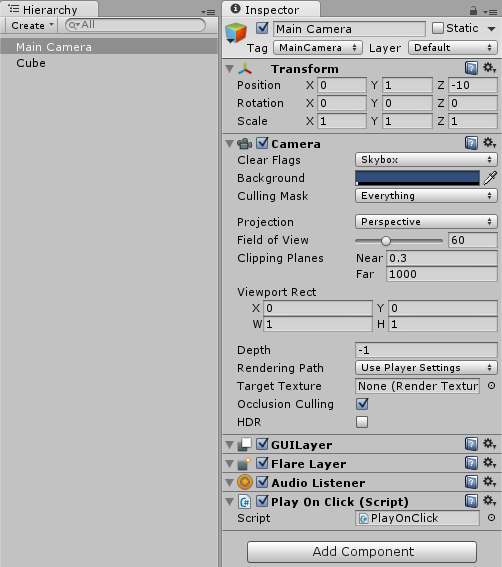Screen dimensions: 502x567
Task: Collapse the GUILayer foldout triangle
Action: [x=229, y=444]
